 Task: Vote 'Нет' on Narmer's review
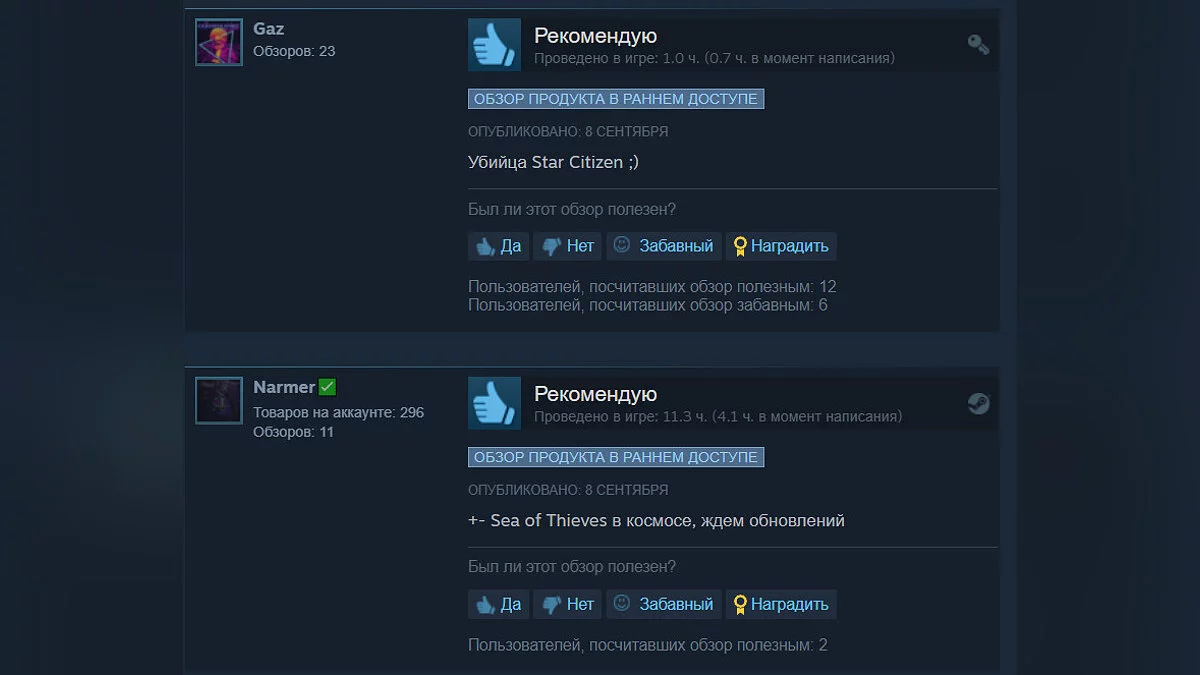pos(568,604)
